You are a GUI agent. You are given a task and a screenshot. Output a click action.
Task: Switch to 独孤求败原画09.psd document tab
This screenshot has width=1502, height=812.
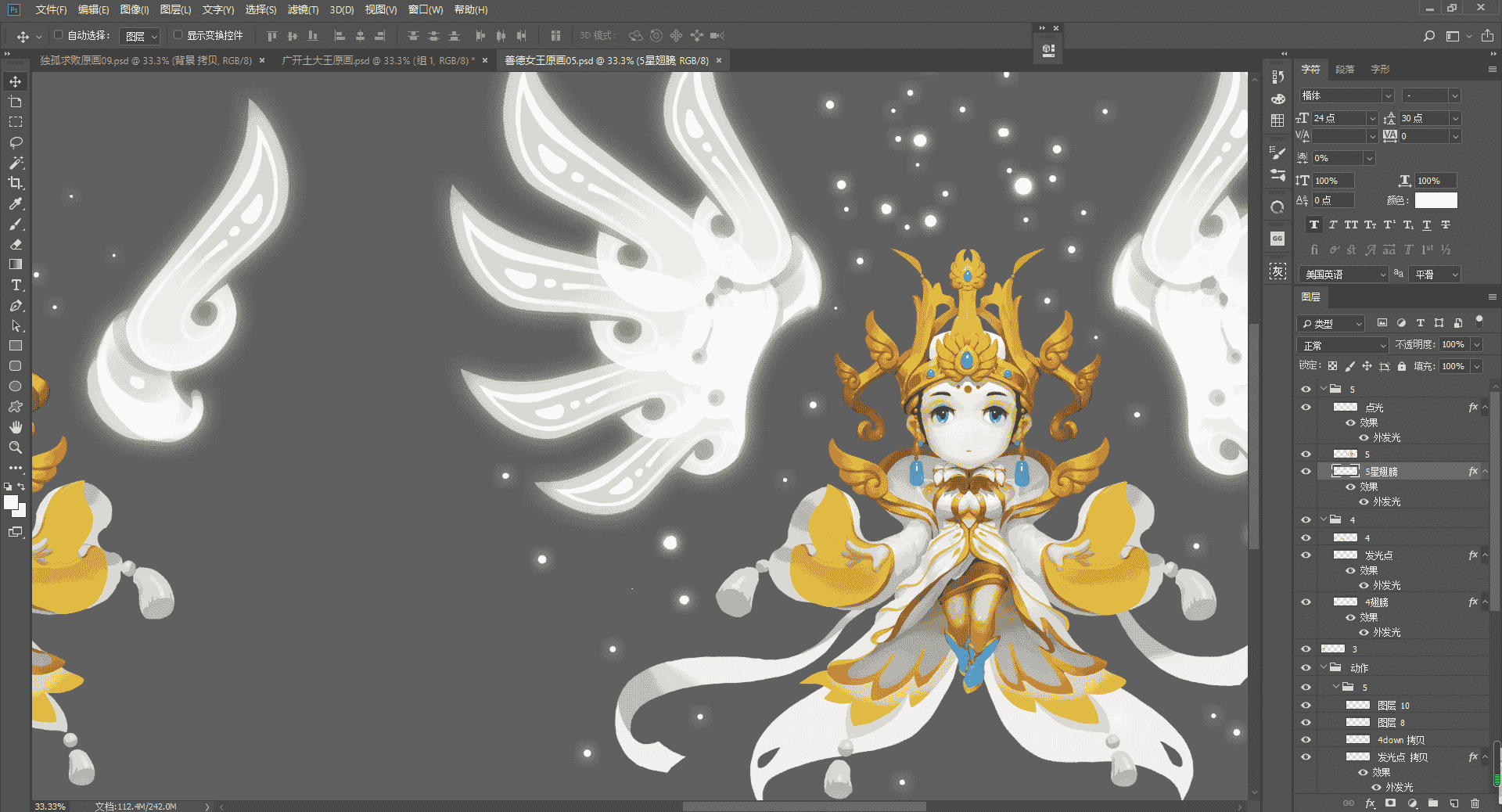point(146,60)
